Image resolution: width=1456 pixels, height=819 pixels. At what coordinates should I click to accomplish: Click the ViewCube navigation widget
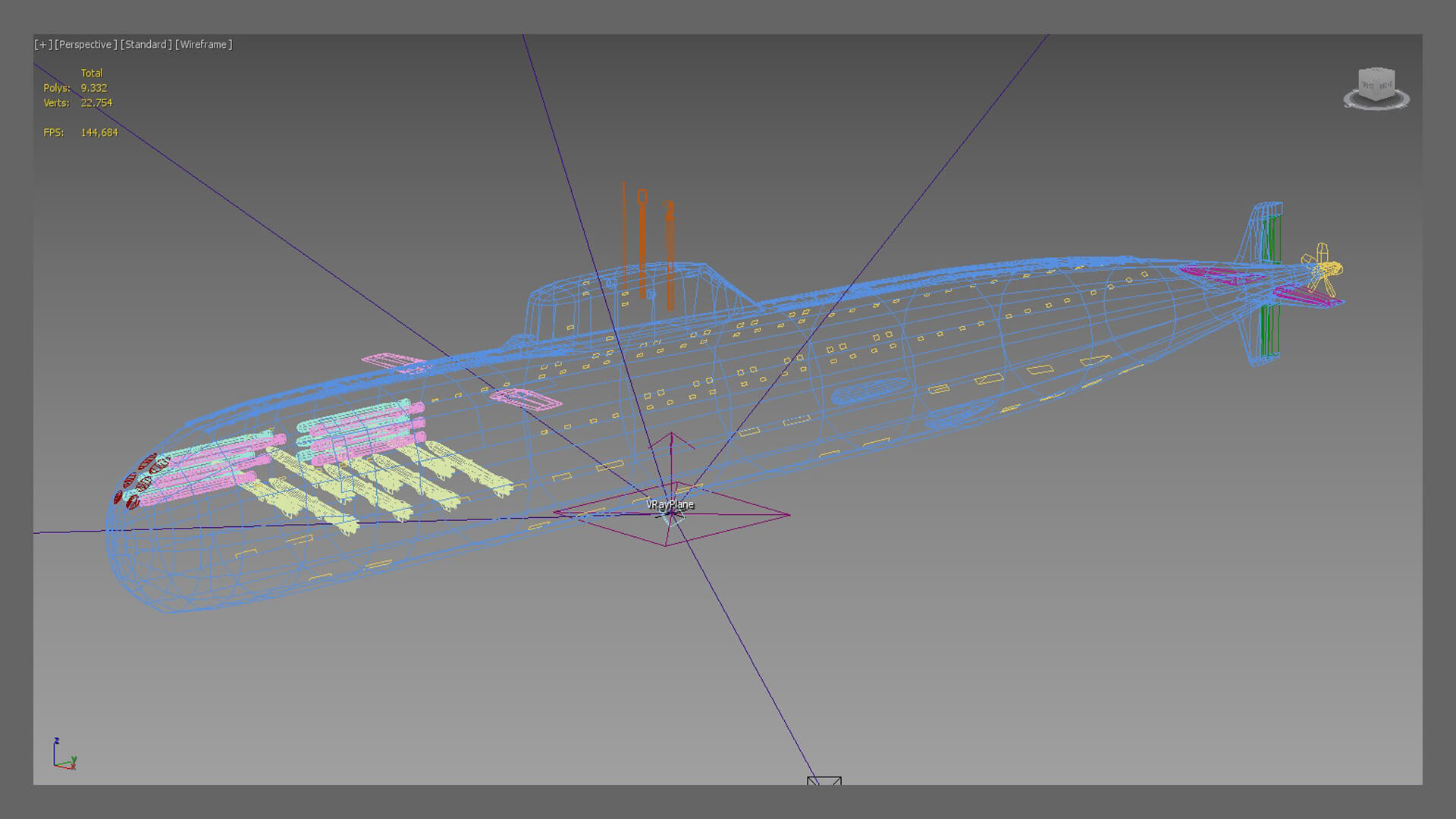tap(1376, 88)
